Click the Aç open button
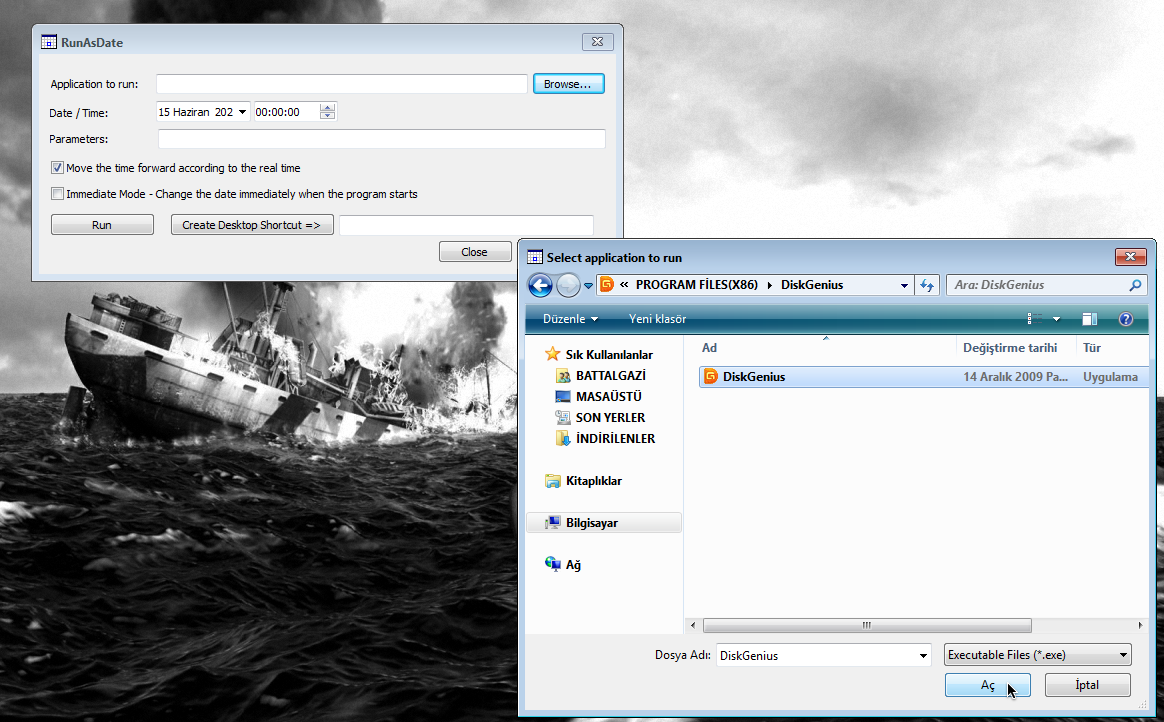 pos(987,685)
